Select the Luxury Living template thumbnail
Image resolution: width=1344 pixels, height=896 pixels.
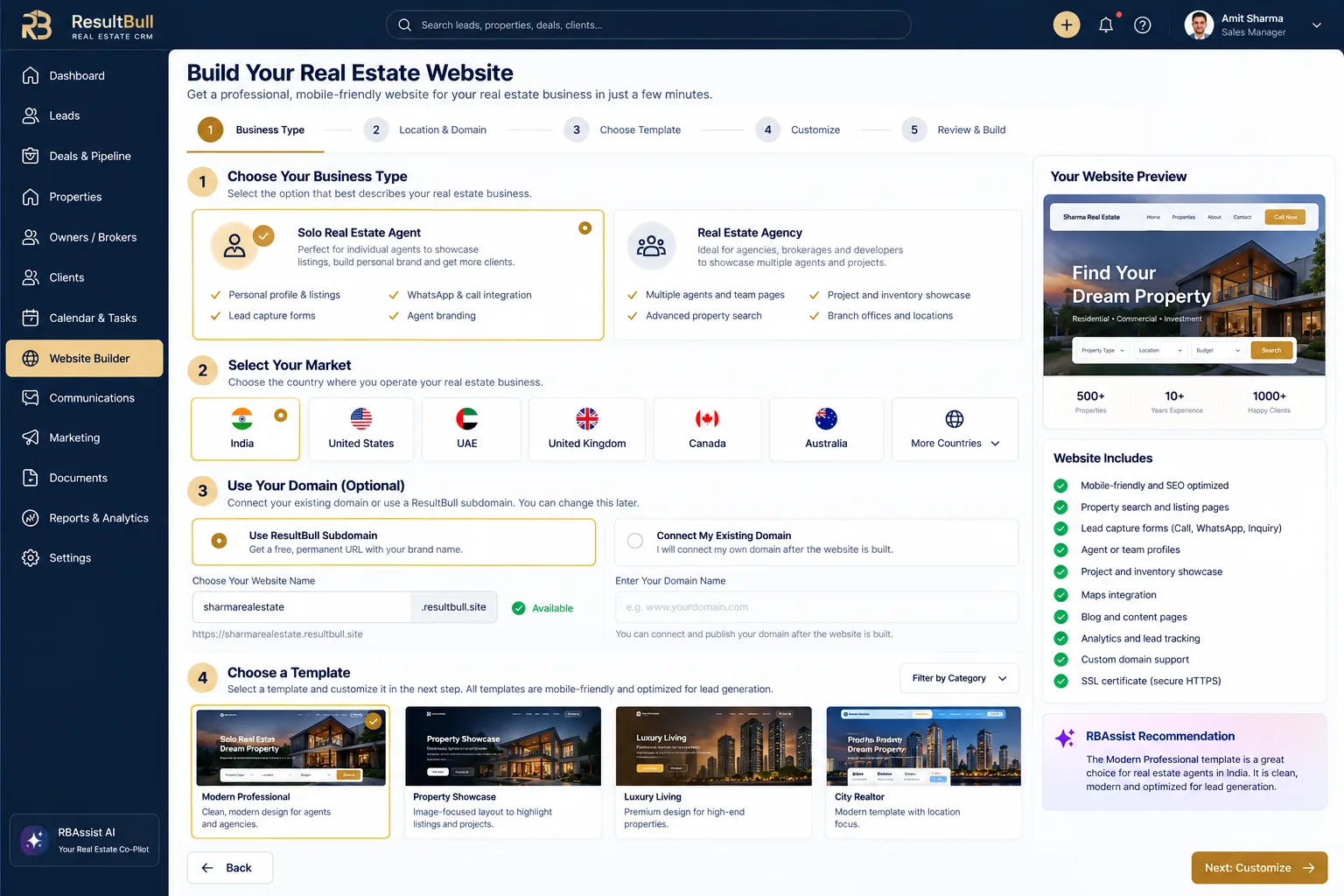point(713,746)
